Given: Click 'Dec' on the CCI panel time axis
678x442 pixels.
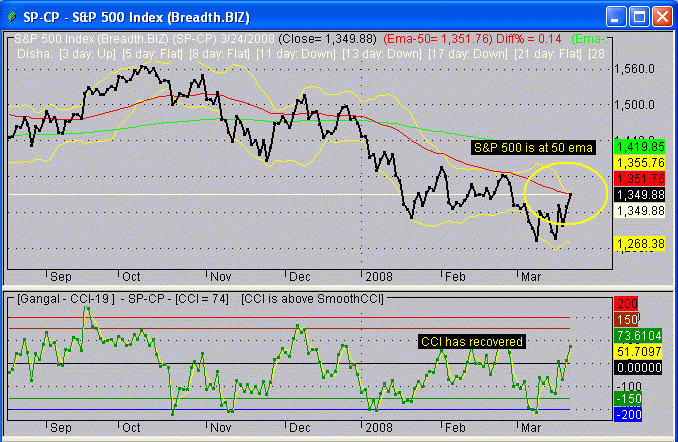Looking at the screenshot, I should 300,428.
